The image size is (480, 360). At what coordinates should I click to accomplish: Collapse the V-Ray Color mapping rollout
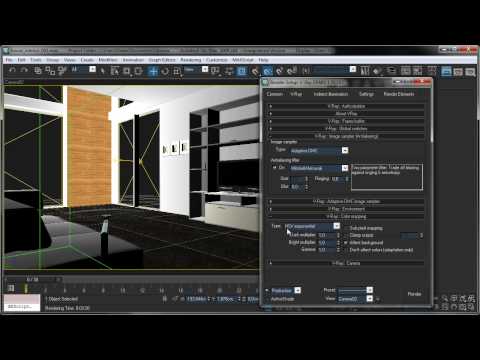(346, 217)
